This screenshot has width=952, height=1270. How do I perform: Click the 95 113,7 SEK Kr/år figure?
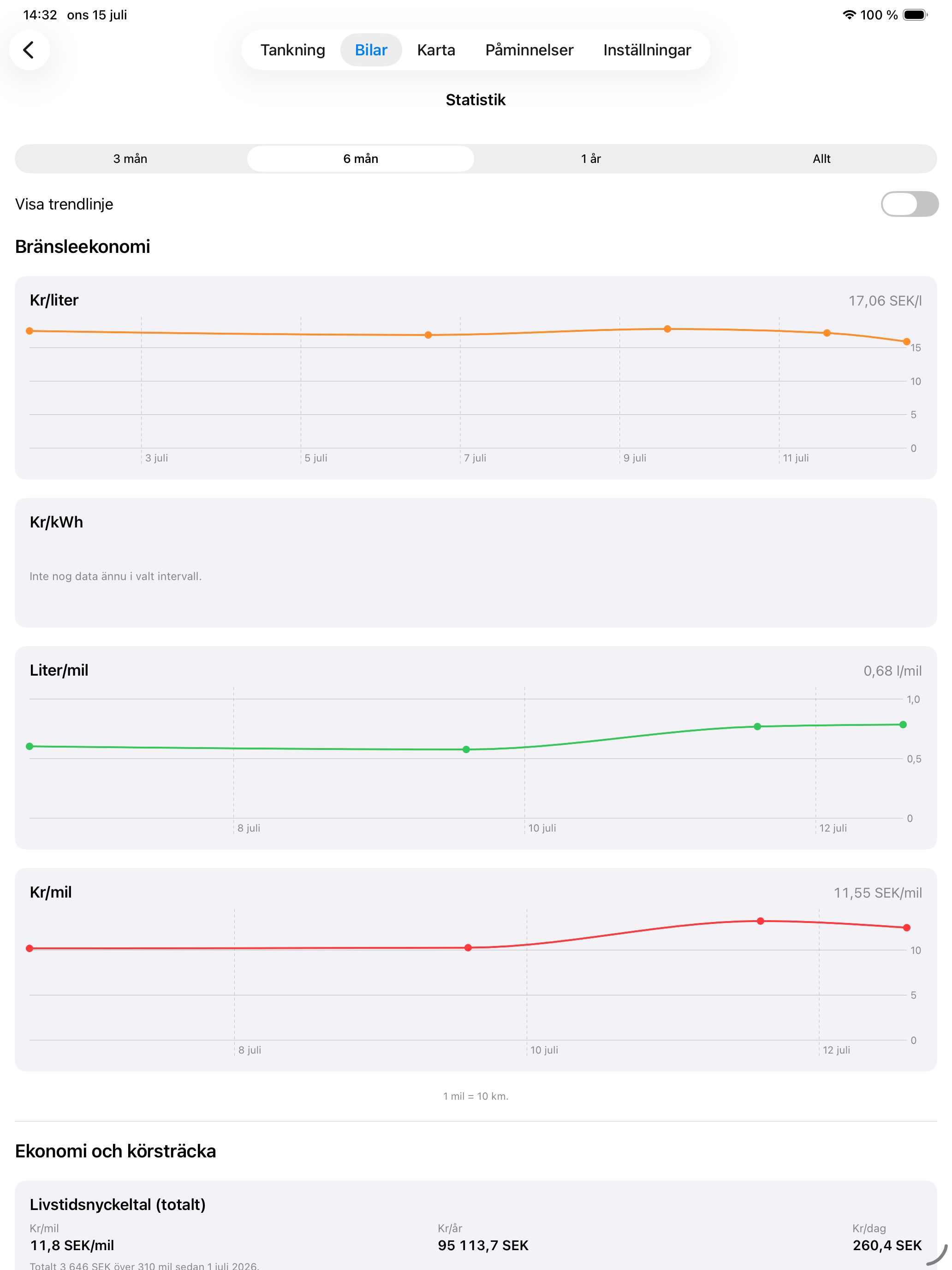(x=482, y=1246)
